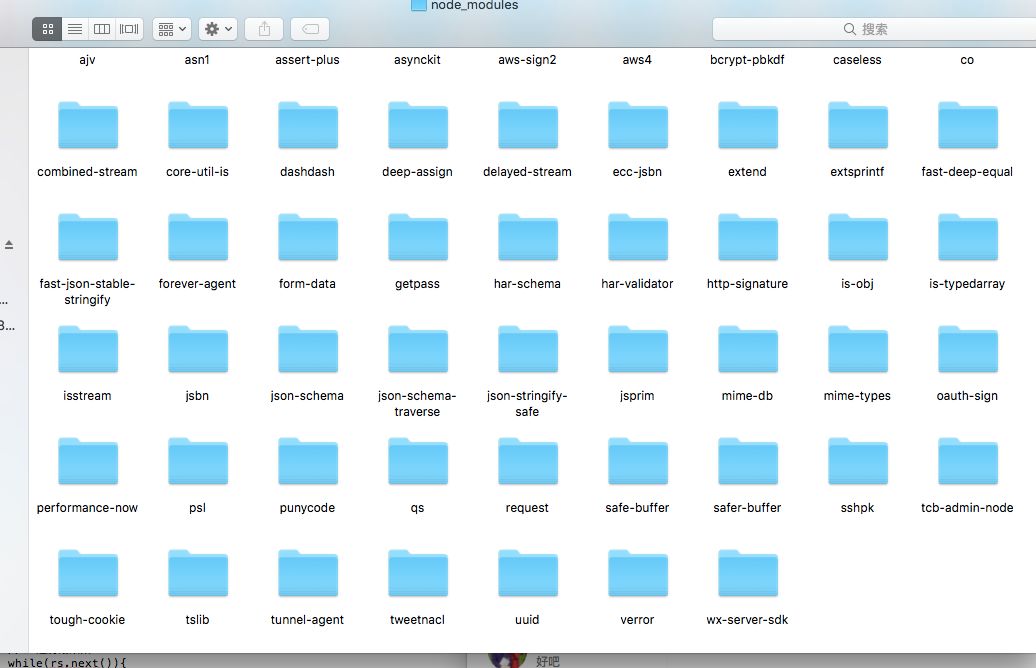1036x668 pixels.
Task: Click the caseless folder name
Action: (857, 59)
